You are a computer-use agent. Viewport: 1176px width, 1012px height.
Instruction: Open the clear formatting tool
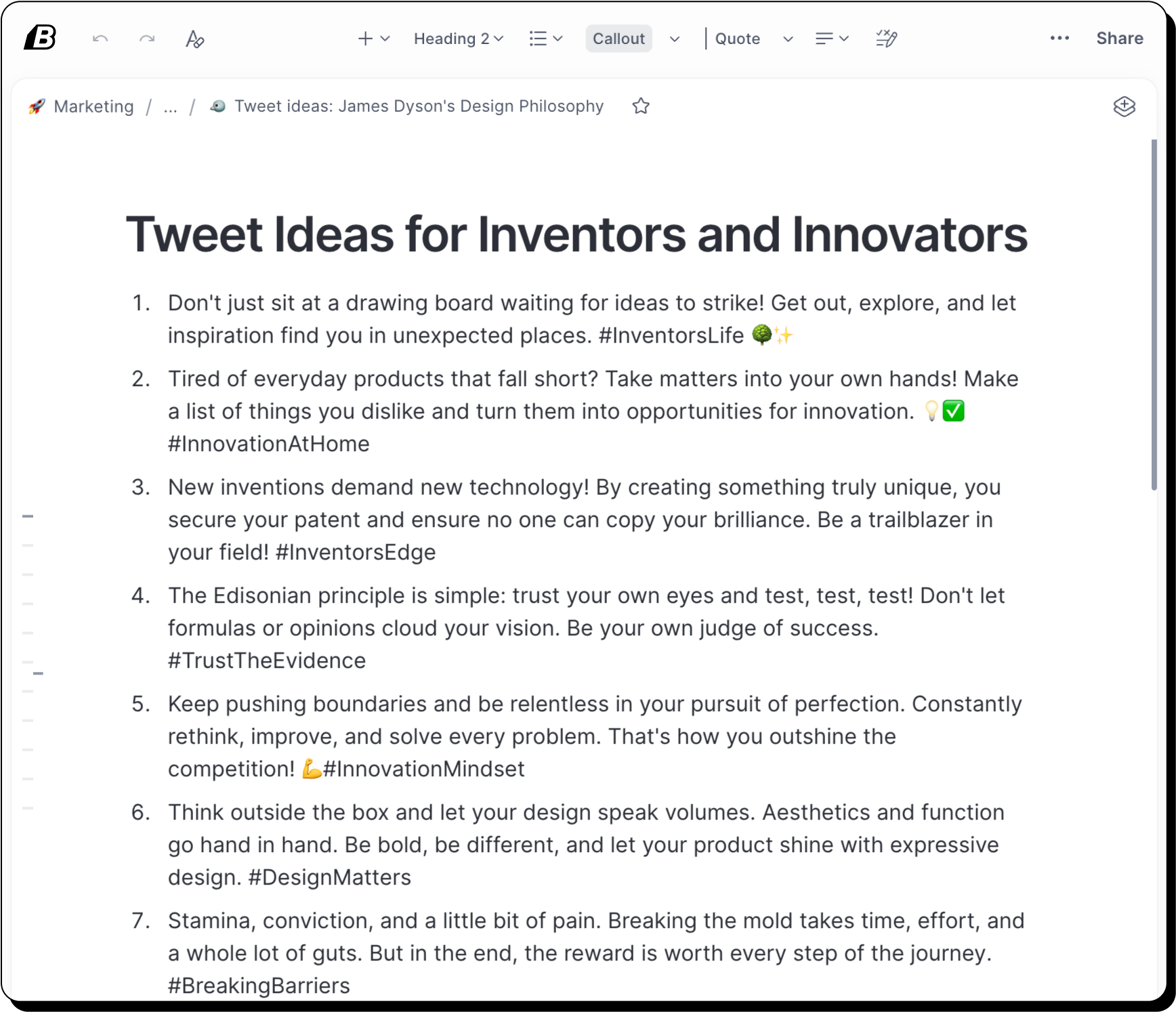[194, 39]
